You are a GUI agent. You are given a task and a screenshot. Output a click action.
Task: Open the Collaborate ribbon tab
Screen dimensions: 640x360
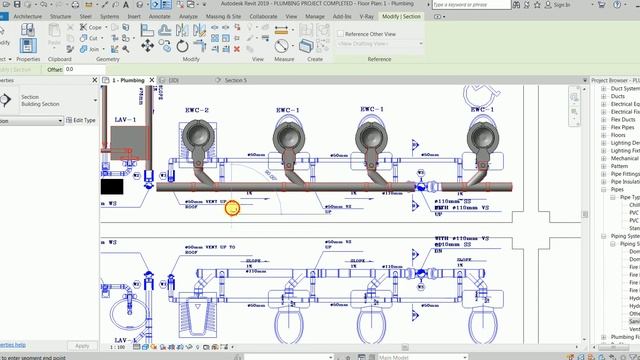pos(263,17)
